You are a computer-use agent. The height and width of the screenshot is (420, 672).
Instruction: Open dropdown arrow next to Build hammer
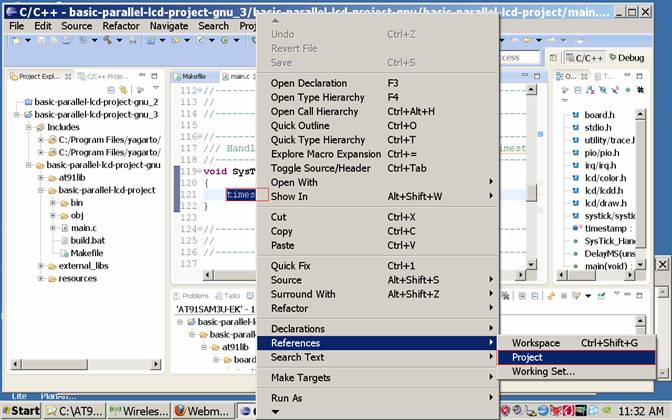120,40
